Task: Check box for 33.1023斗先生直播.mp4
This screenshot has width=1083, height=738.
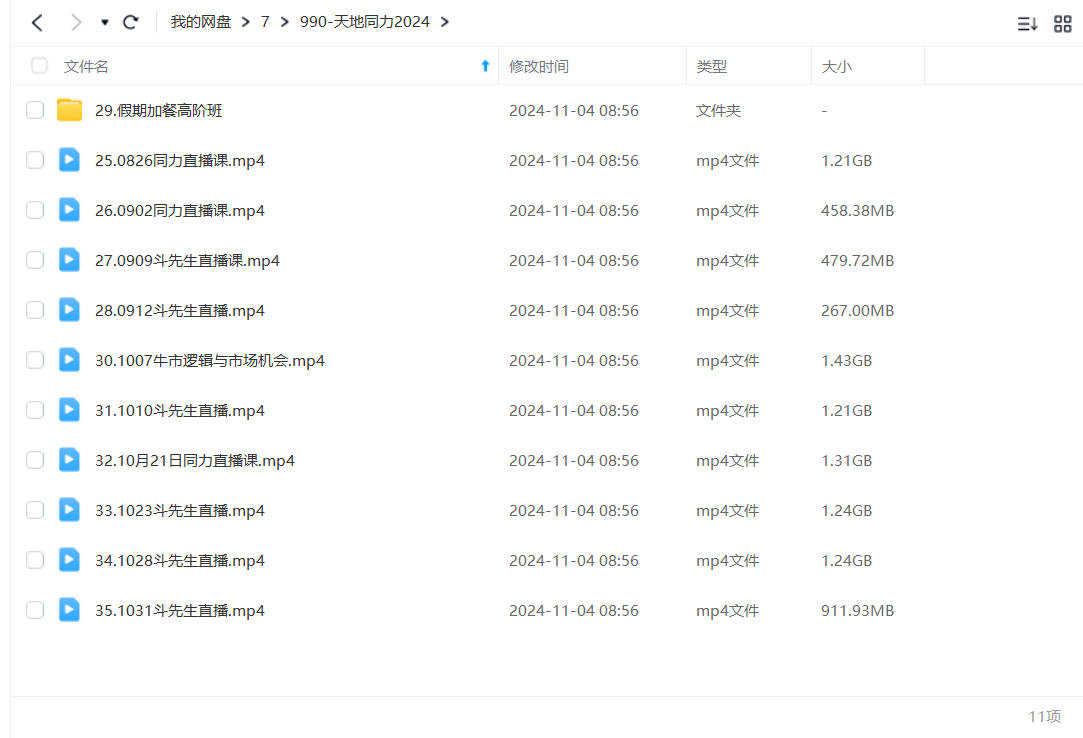Action: [35, 510]
